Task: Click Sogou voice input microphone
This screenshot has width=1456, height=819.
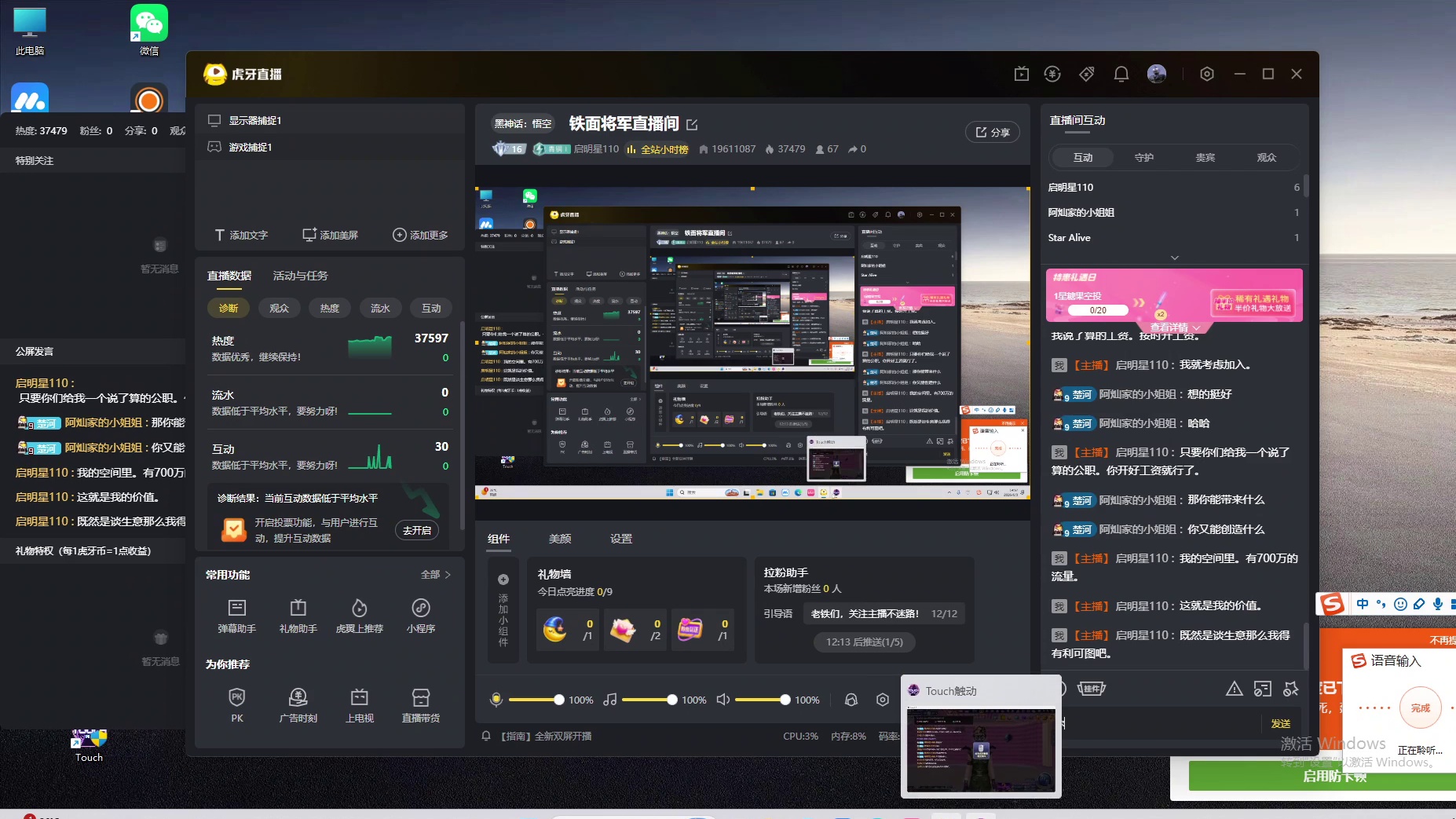Action: click(1438, 604)
